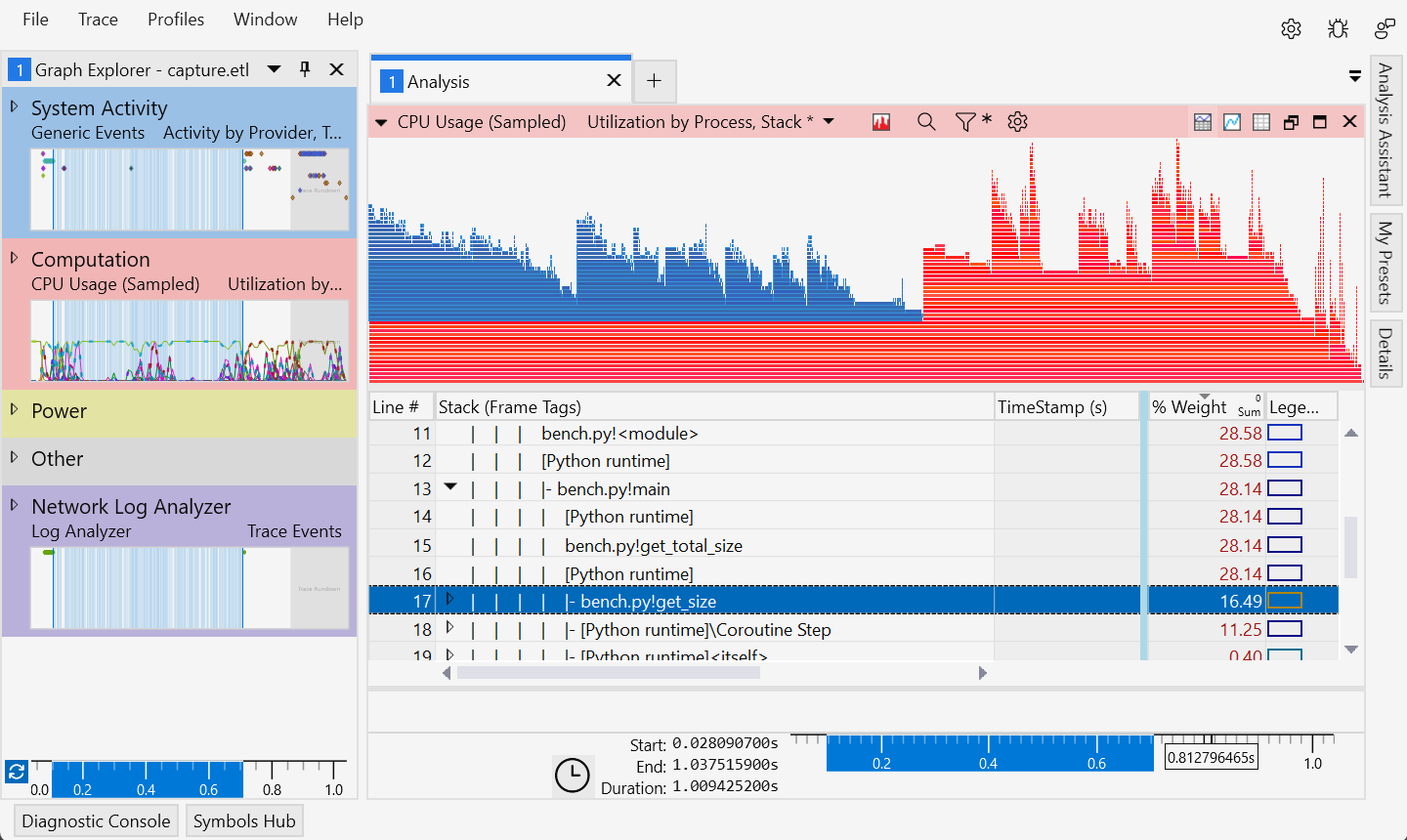Refresh the Graph Explorer with the sync icon
This screenshot has height=840, width=1407.
[x=16, y=772]
